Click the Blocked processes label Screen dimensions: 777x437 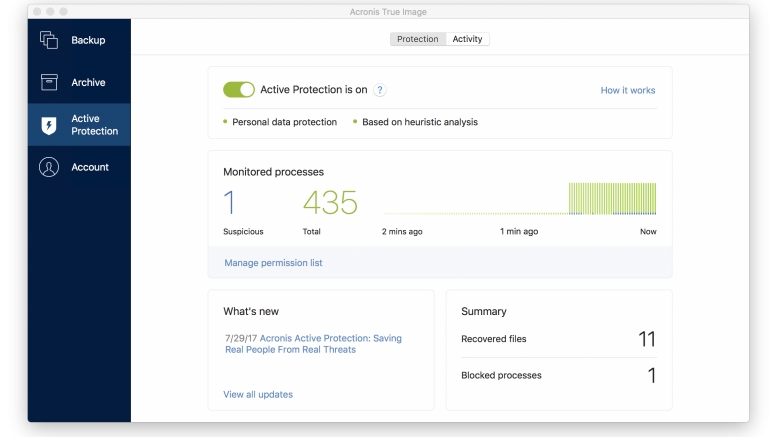click(501, 375)
